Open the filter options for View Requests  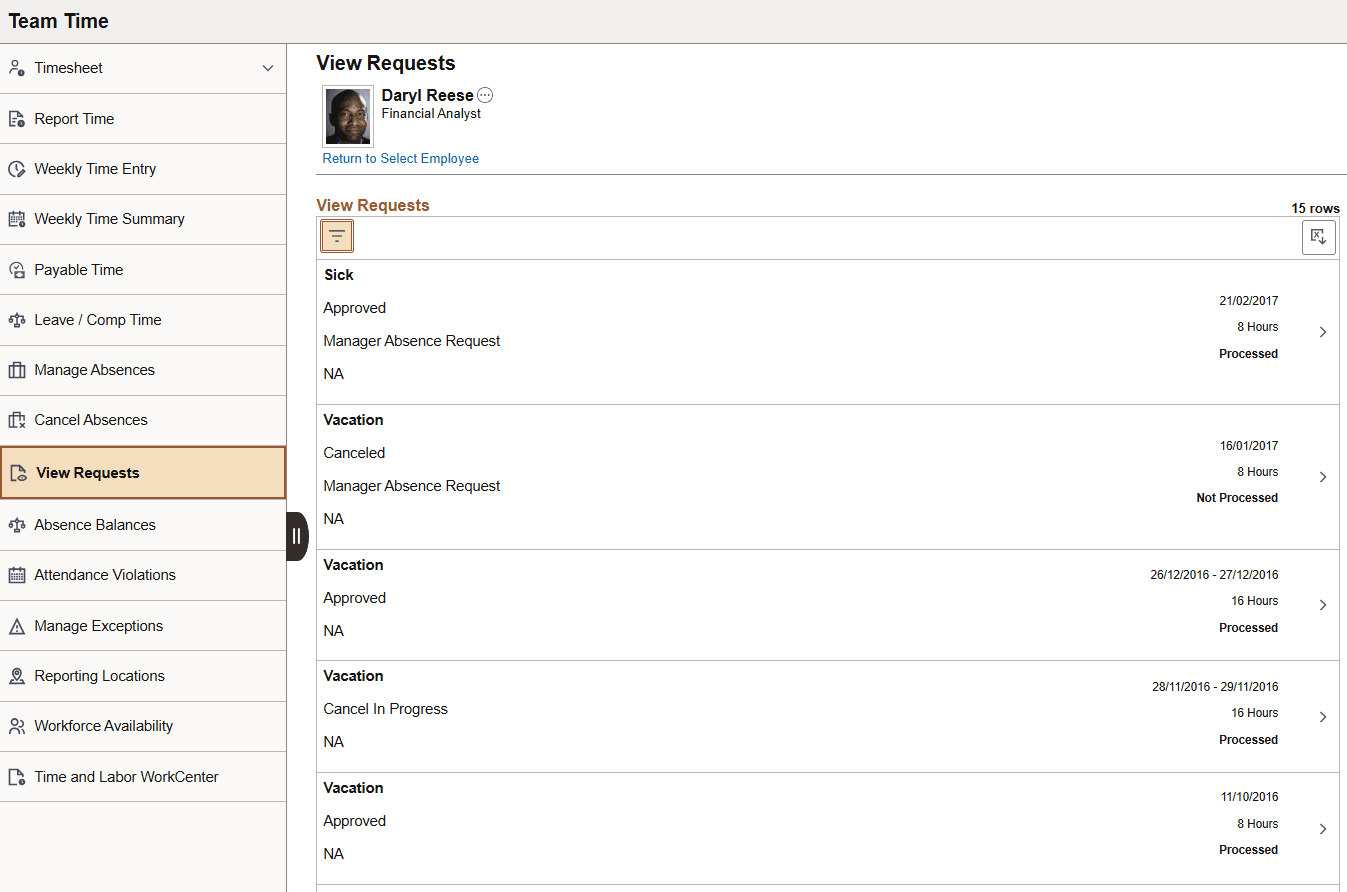(336, 236)
